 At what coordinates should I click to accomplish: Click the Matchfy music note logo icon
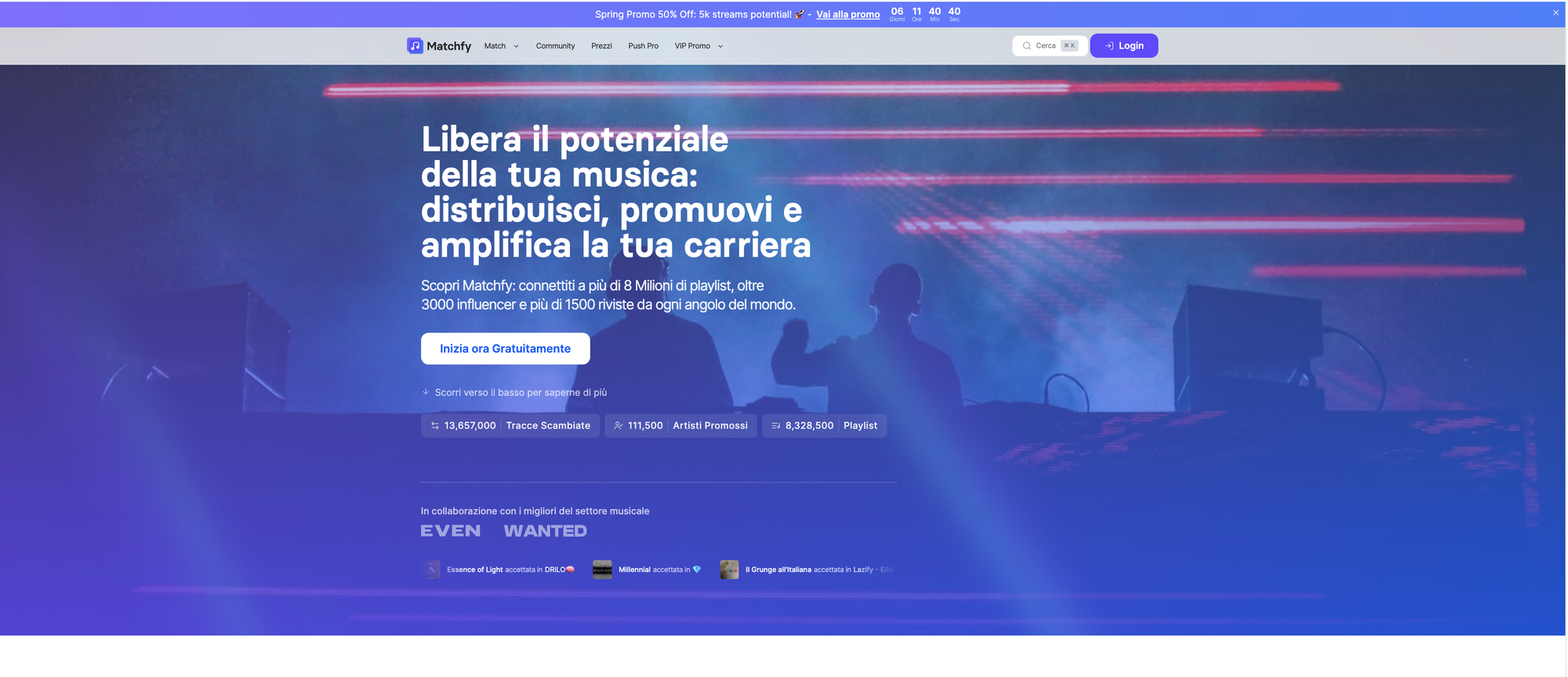(x=415, y=45)
